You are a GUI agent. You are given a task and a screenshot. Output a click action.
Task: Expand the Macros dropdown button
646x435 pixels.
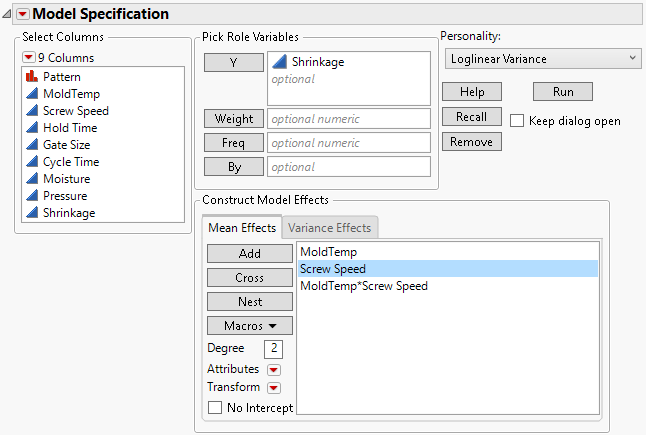(250, 326)
